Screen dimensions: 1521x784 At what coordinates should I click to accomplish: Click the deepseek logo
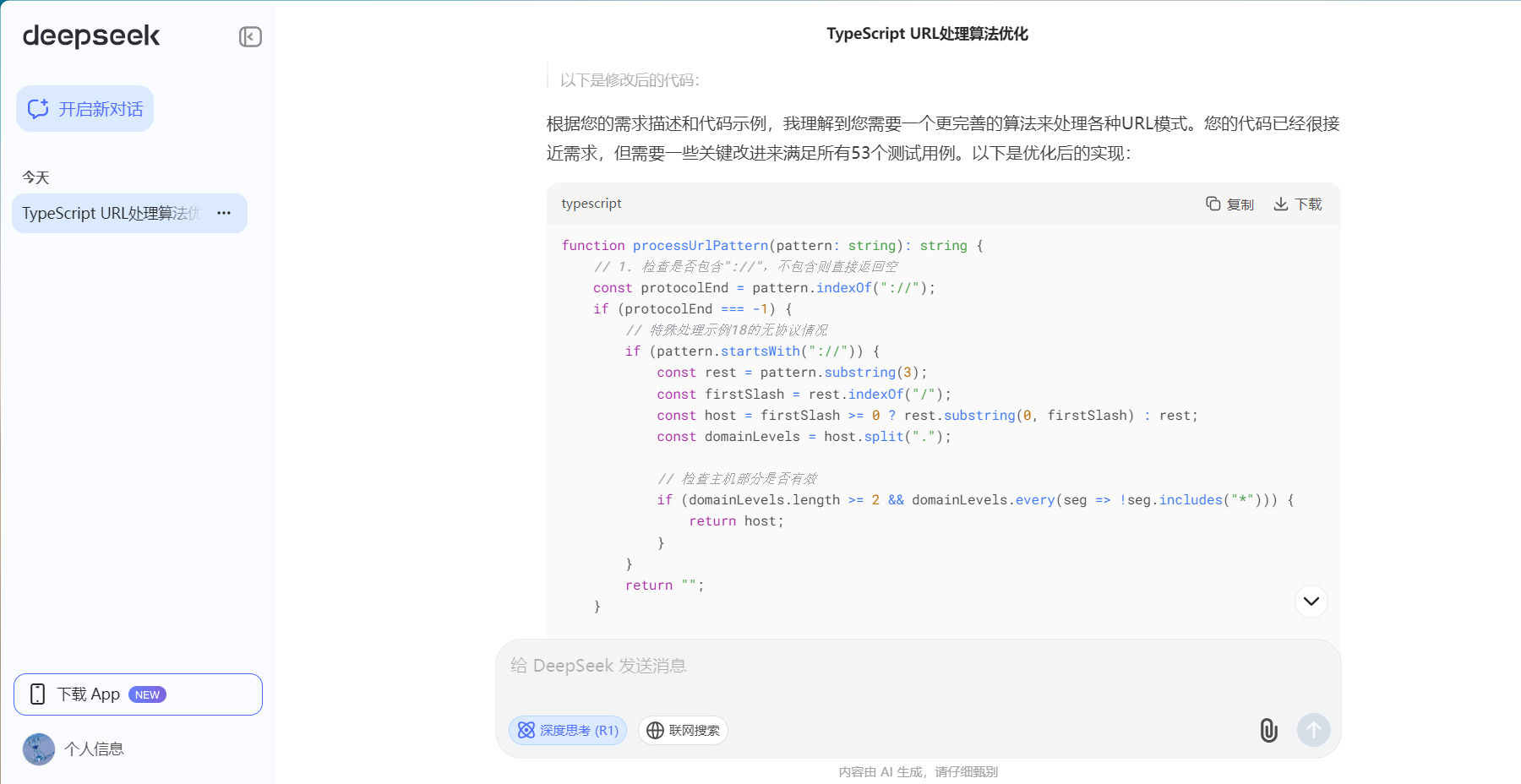point(91,36)
